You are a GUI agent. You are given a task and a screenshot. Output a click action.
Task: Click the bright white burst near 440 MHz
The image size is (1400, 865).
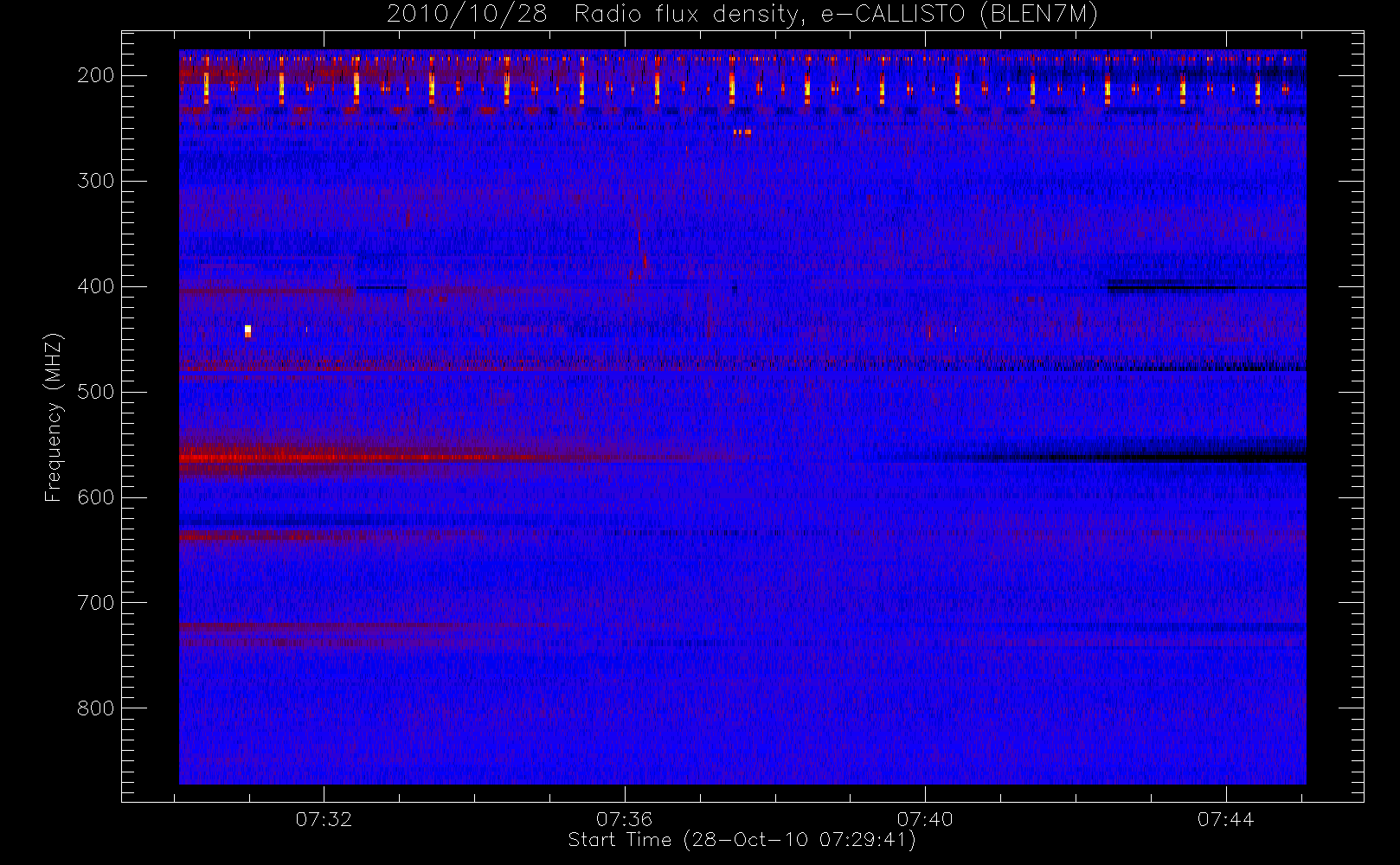pos(247,330)
